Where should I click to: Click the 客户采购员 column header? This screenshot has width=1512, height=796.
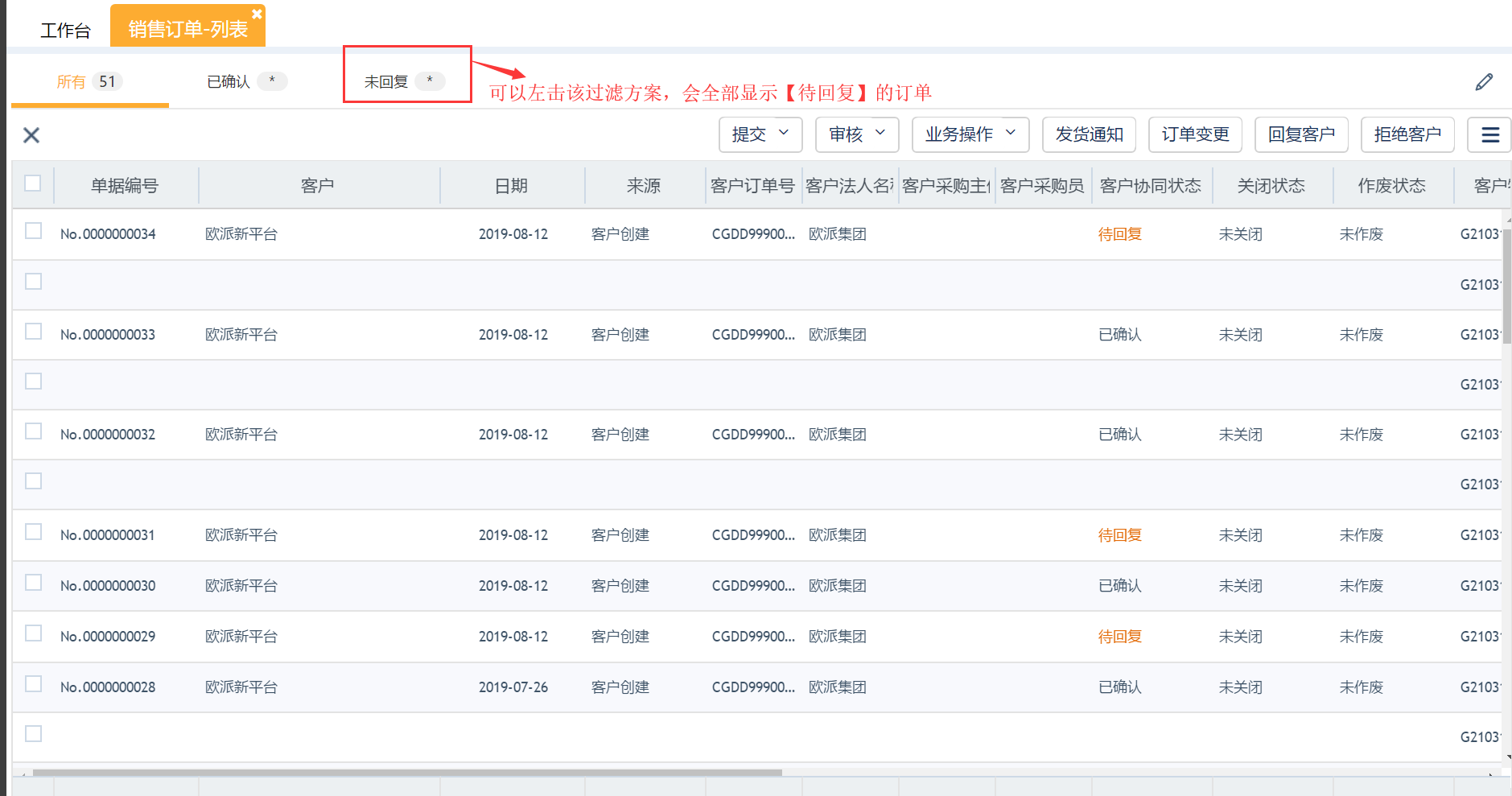1042,186
